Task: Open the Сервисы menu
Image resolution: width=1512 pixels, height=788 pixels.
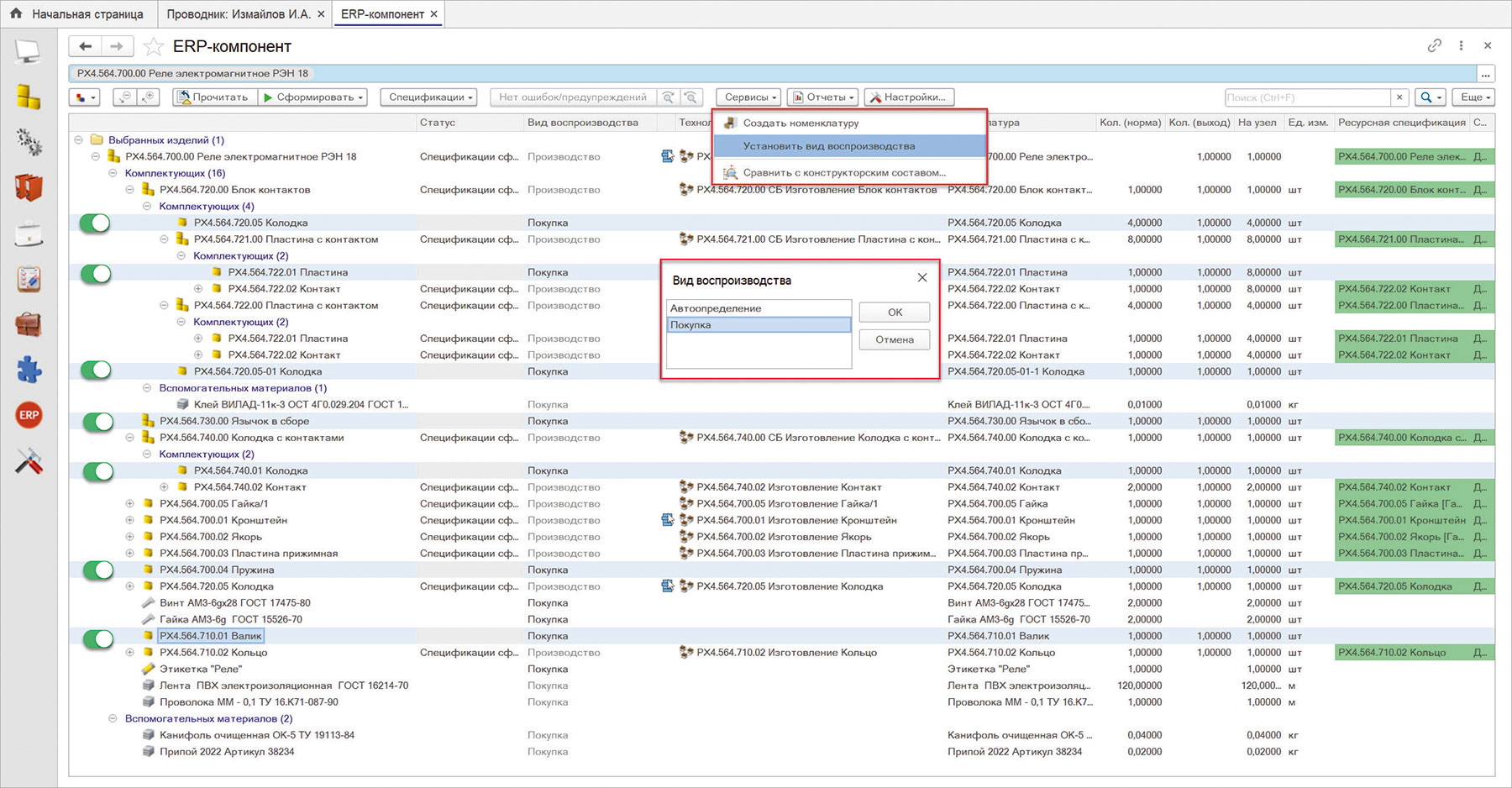Action: pyautogui.click(x=750, y=97)
